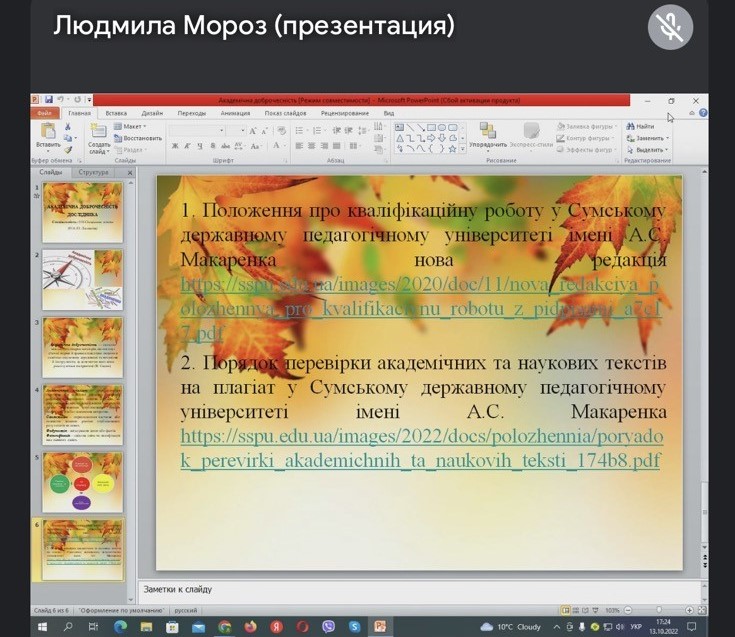Expand the Заменить dropdown

[x=646, y=139]
